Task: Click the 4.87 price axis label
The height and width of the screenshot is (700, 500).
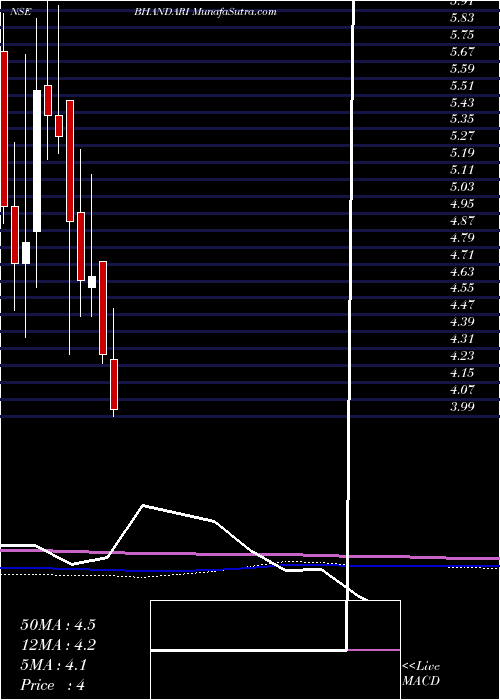Action: pyautogui.click(x=462, y=221)
